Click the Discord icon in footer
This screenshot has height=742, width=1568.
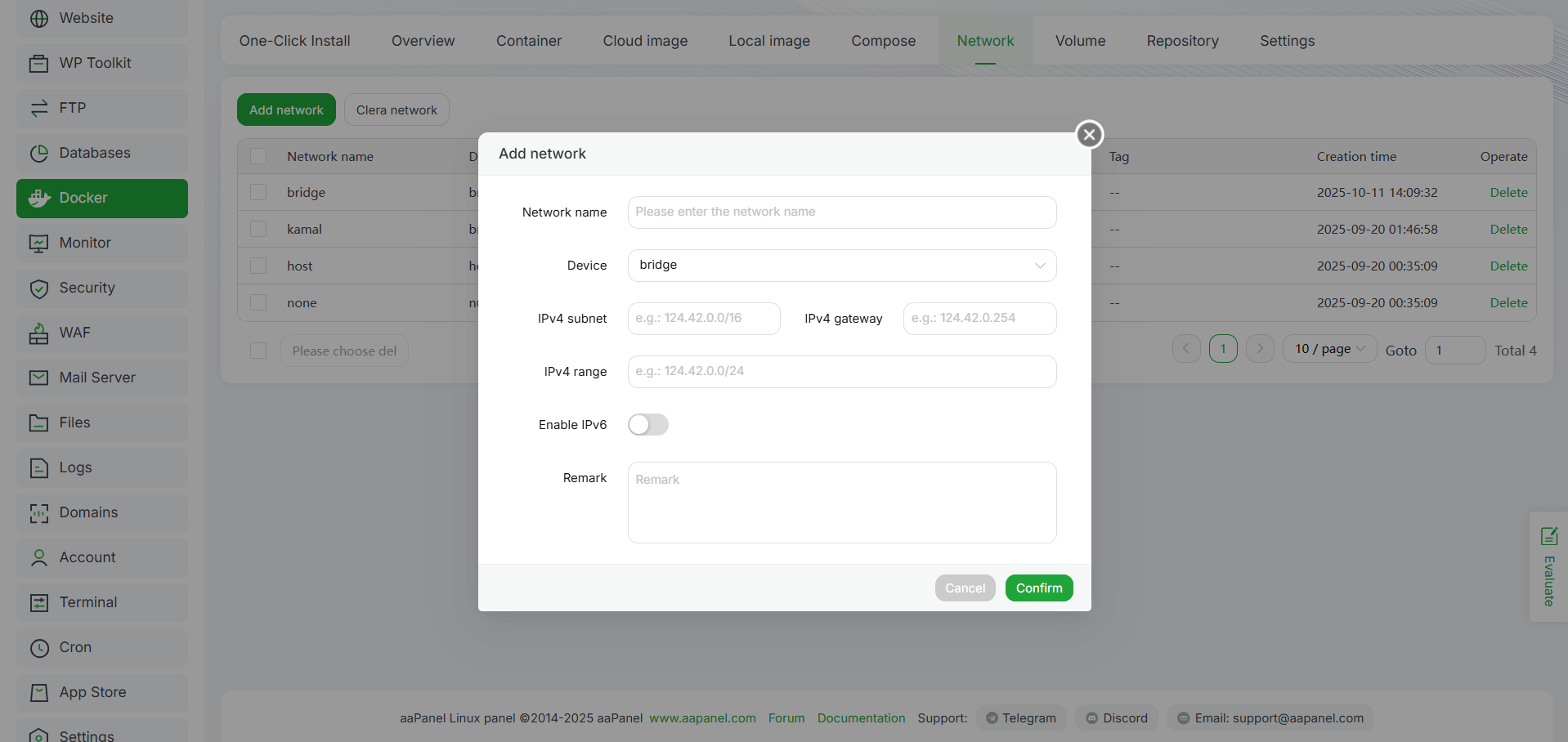1091,718
